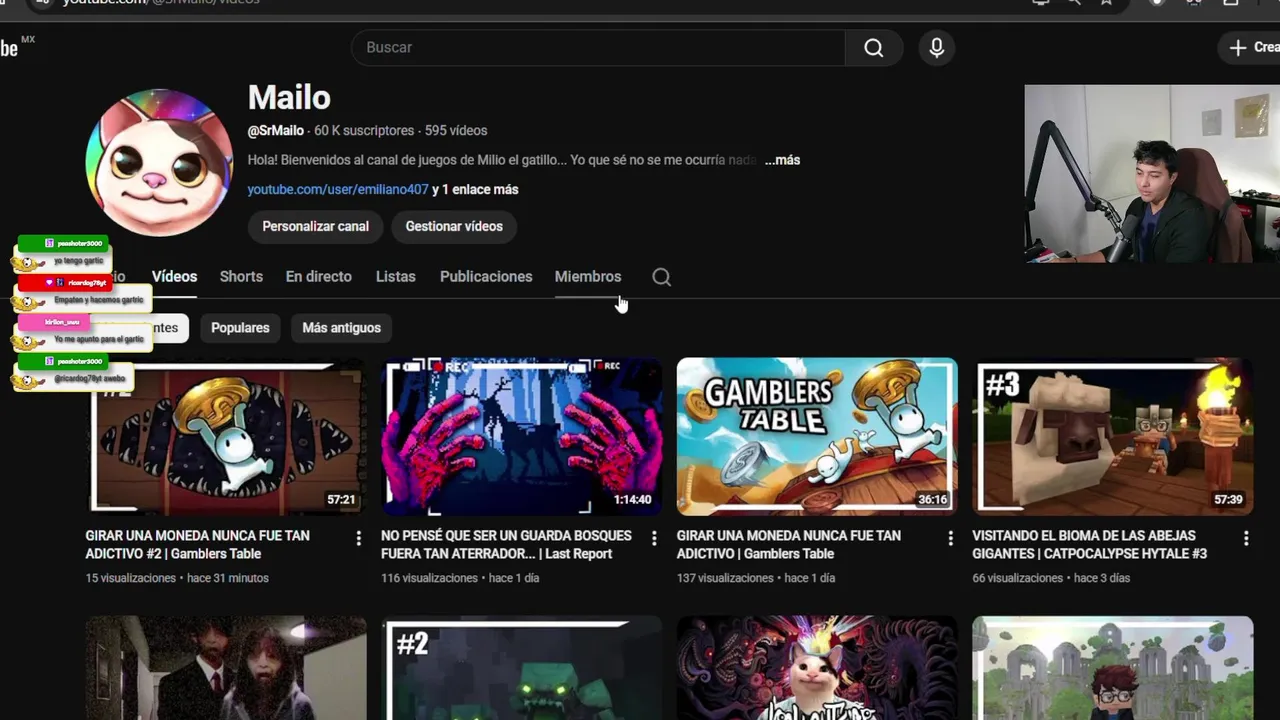The width and height of the screenshot is (1280, 720).
Task: Open options menu for first Gamblers Table video
Action: 950,539
